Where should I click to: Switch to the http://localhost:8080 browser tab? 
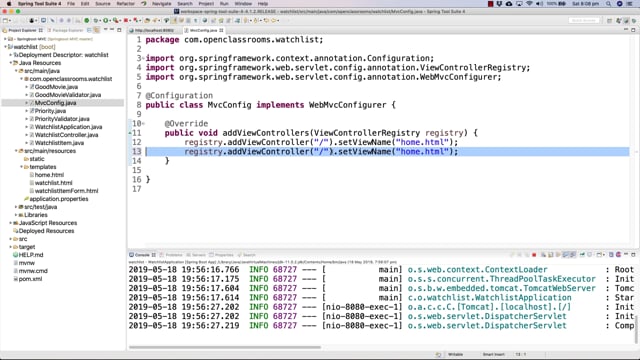tap(153, 30)
